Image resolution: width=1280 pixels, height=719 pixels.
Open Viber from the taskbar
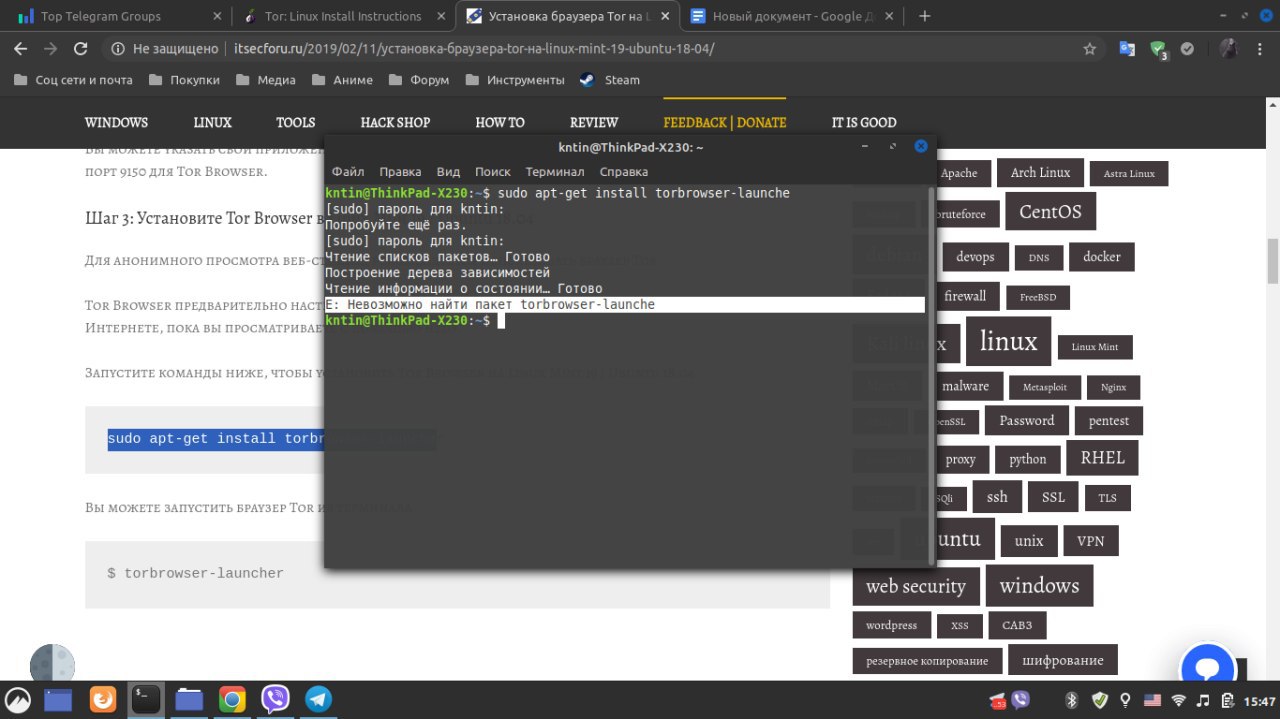coord(275,700)
